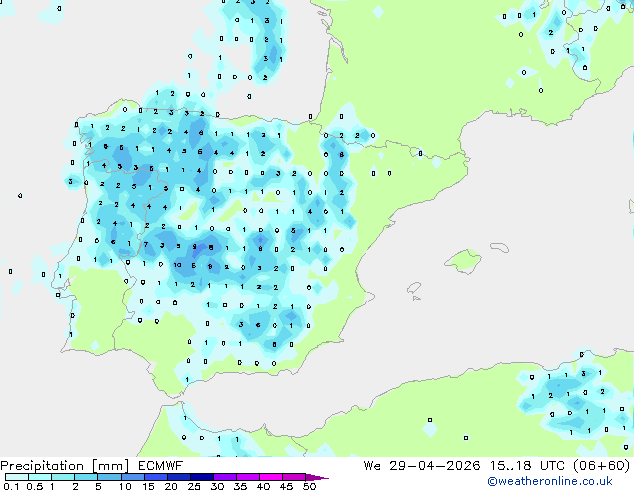The image size is (634, 490).
Task: Select the 40–45 mm magenta legend swatch
Action: coord(271,477)
